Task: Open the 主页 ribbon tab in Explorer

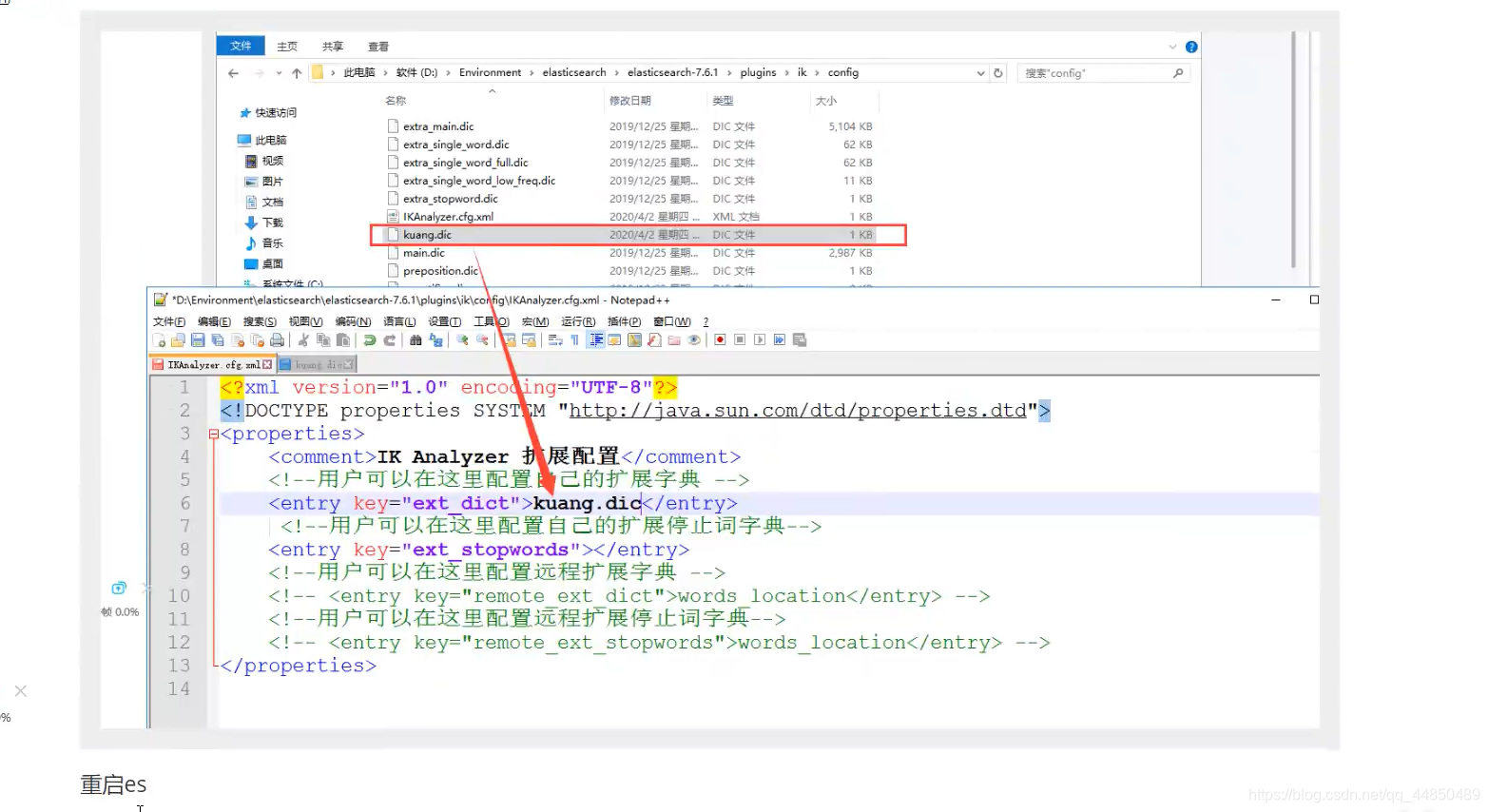Action: coord(286,46)
